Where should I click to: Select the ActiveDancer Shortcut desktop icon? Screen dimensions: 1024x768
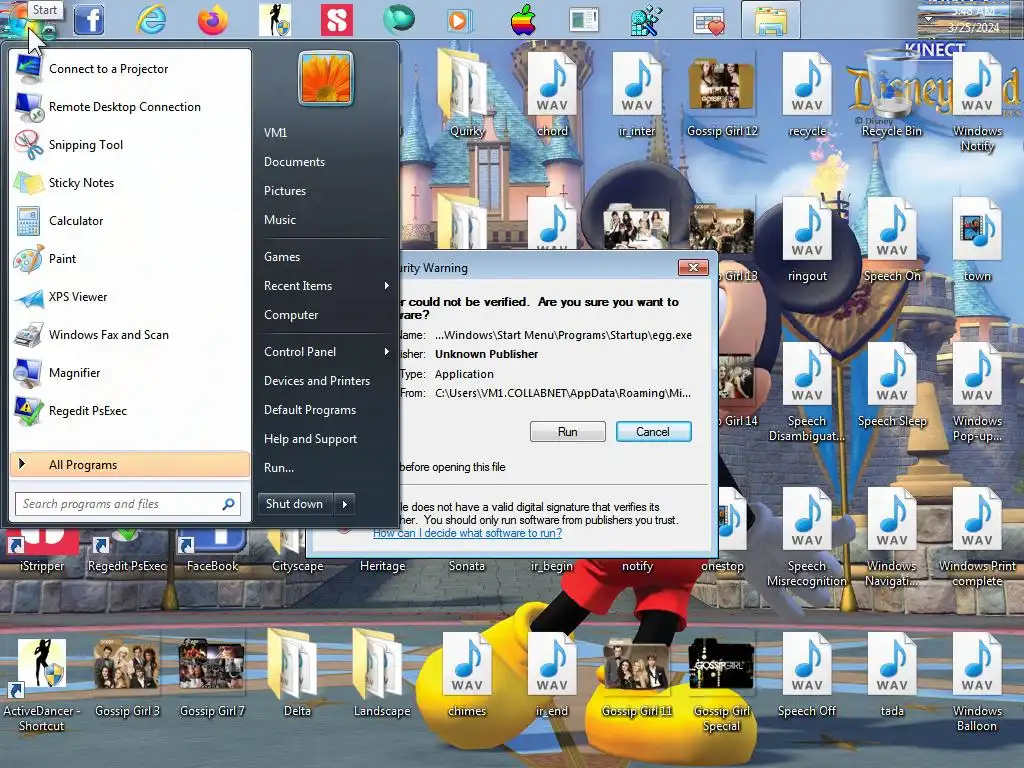42,684
